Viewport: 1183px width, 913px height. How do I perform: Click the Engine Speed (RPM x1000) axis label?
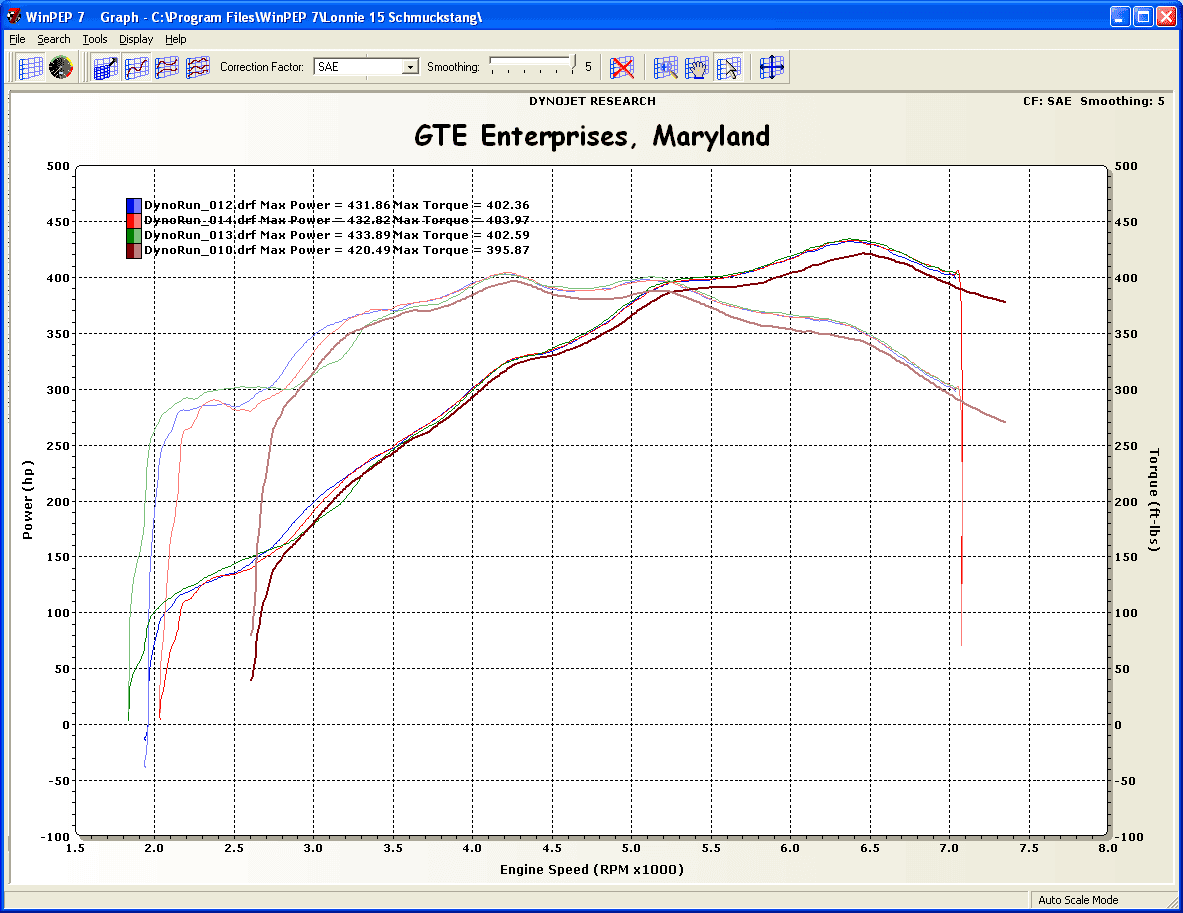(x=592, y=869)
